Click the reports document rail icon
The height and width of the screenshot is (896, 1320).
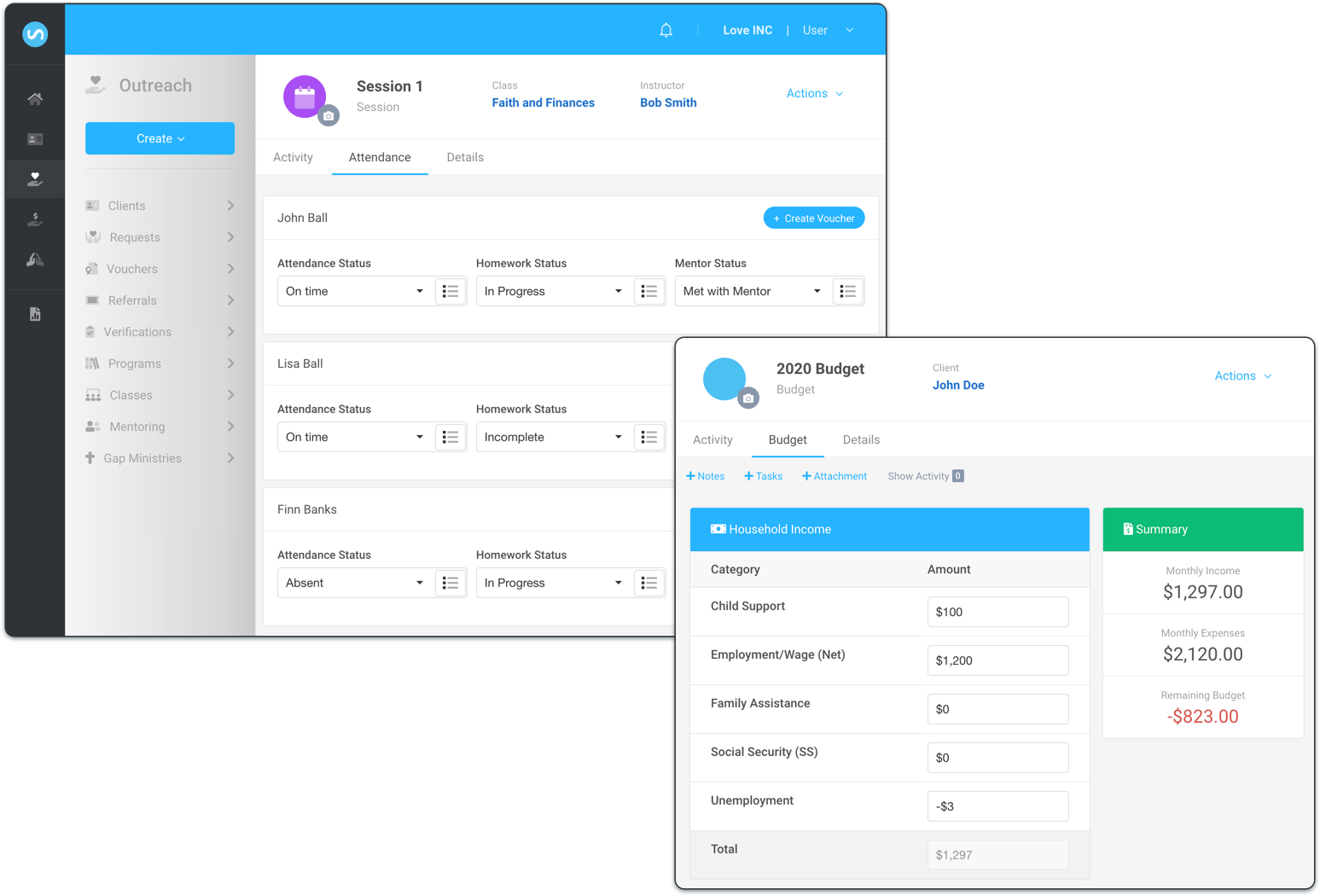pos(35,314)
